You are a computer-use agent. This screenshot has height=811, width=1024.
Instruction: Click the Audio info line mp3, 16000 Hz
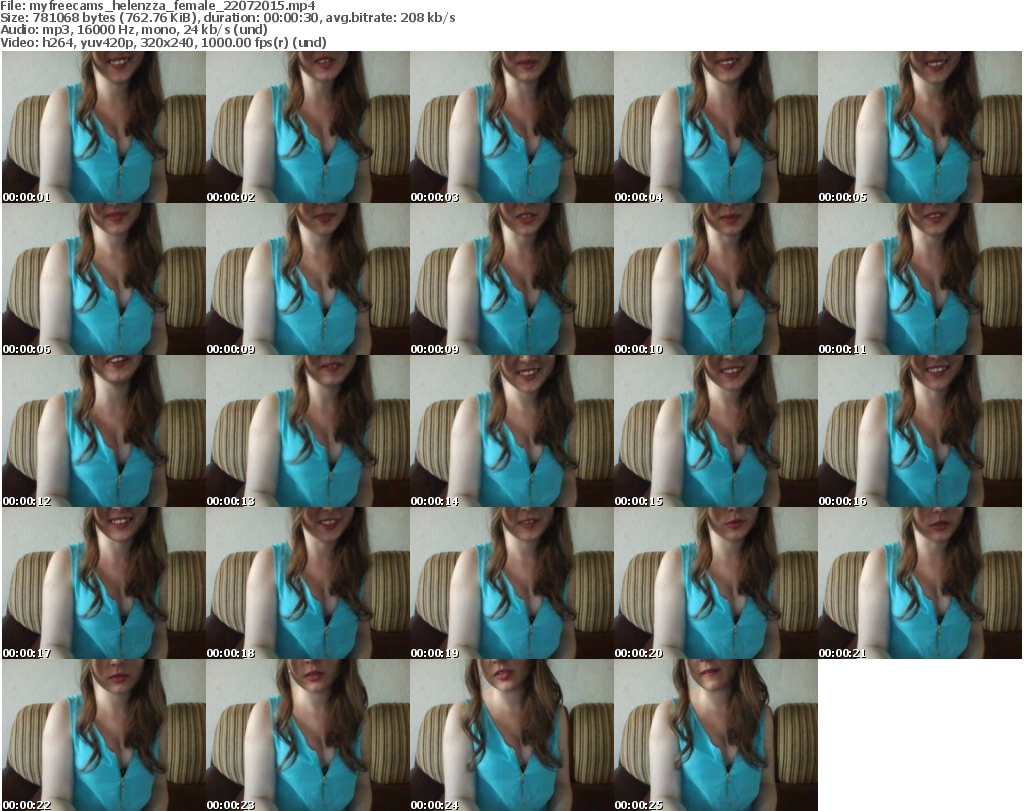(134, 29)
